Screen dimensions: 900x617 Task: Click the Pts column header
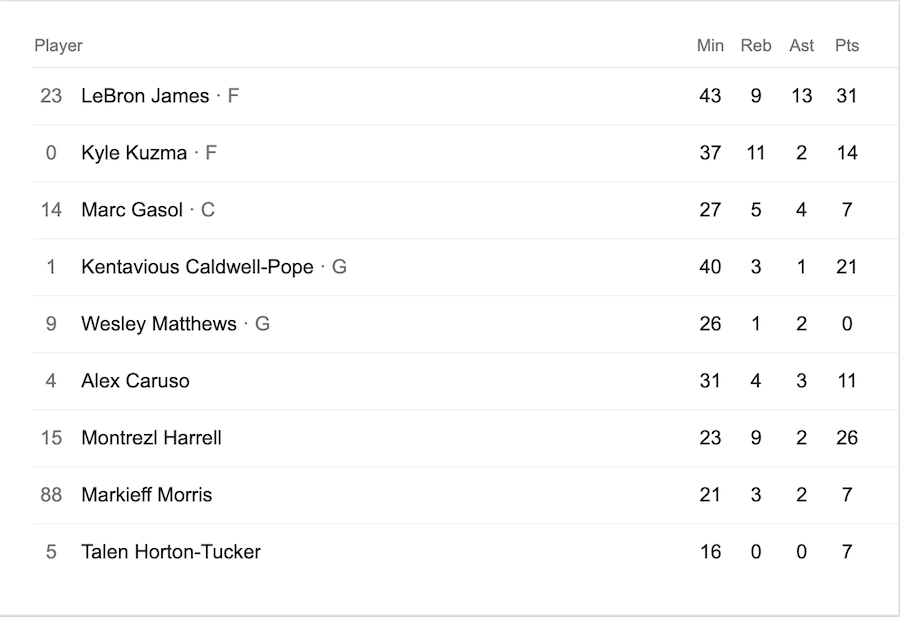(x=847, y=45)
